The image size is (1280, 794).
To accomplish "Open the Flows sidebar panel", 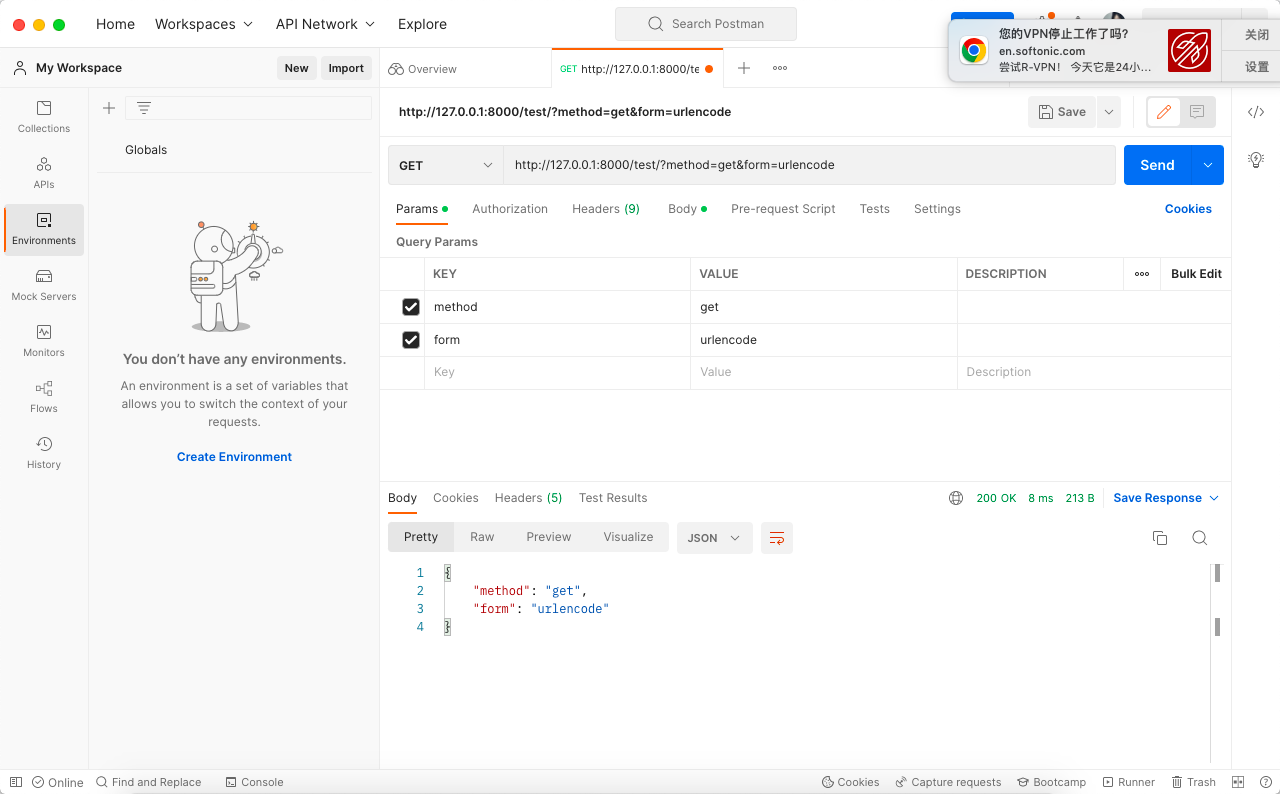I will (44, 396).
